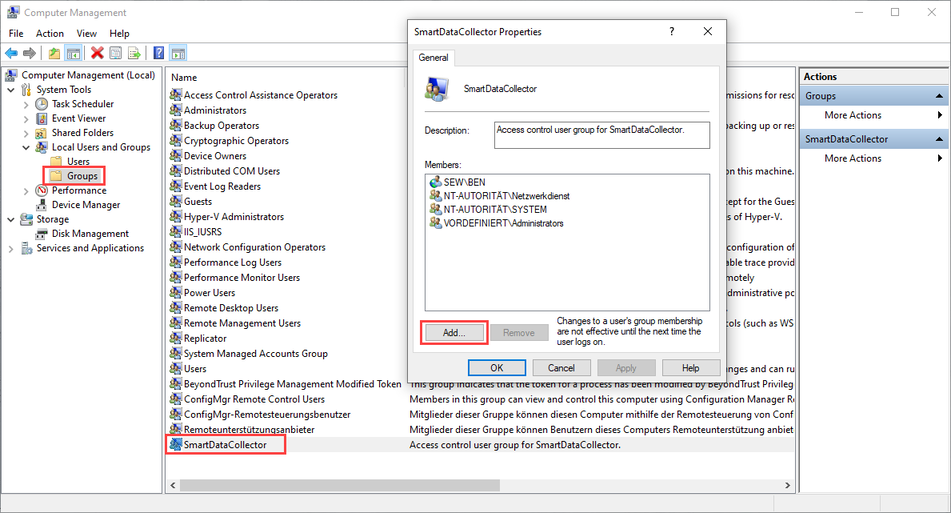Toggle Show/Hide Console Tree toolbar icon
Image resolution: width=951 pixels, height=513 pixels.
72,53
